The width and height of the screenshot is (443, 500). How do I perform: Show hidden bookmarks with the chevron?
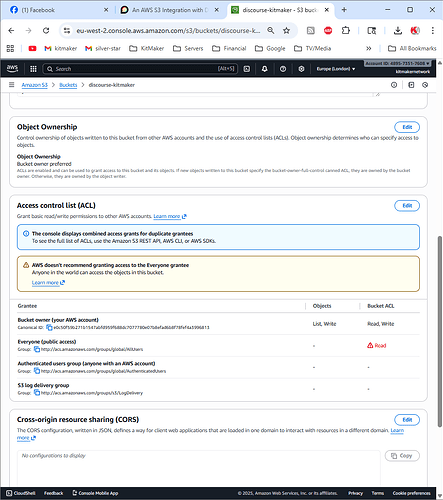[x=369, y=49]
